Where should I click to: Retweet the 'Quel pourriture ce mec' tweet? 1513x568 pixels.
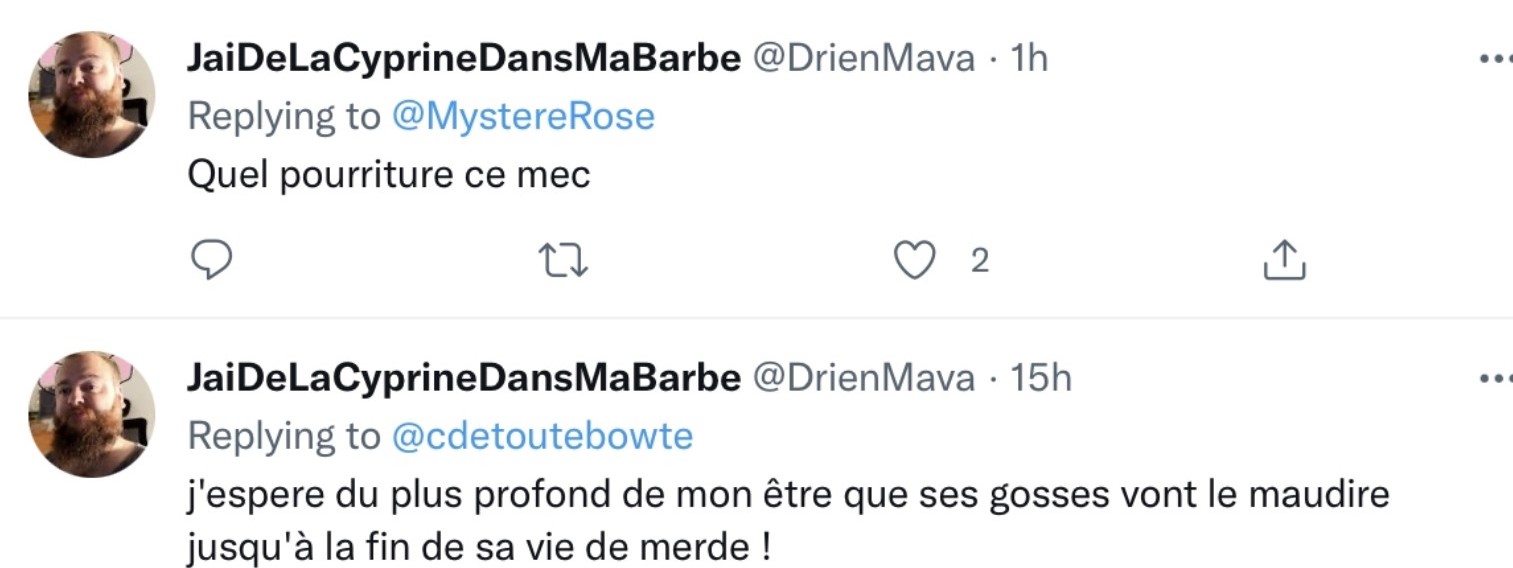[563, 261]
